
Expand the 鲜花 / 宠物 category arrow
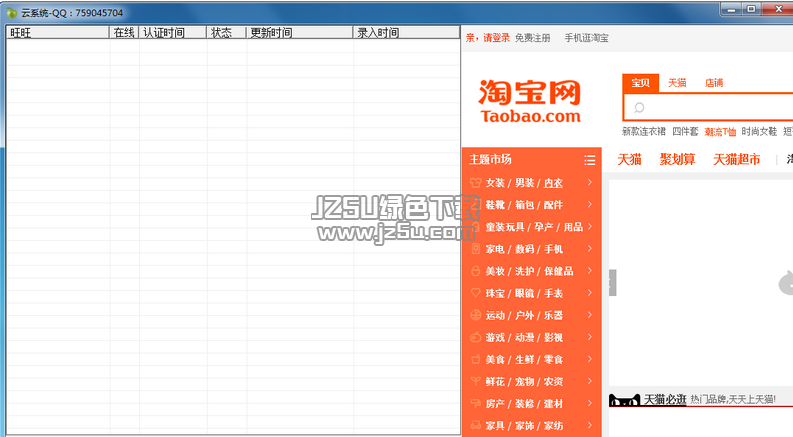pos(590,381)
